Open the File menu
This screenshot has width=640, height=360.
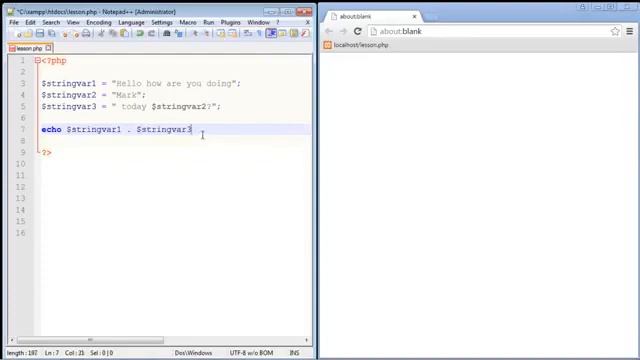[14, 22]
